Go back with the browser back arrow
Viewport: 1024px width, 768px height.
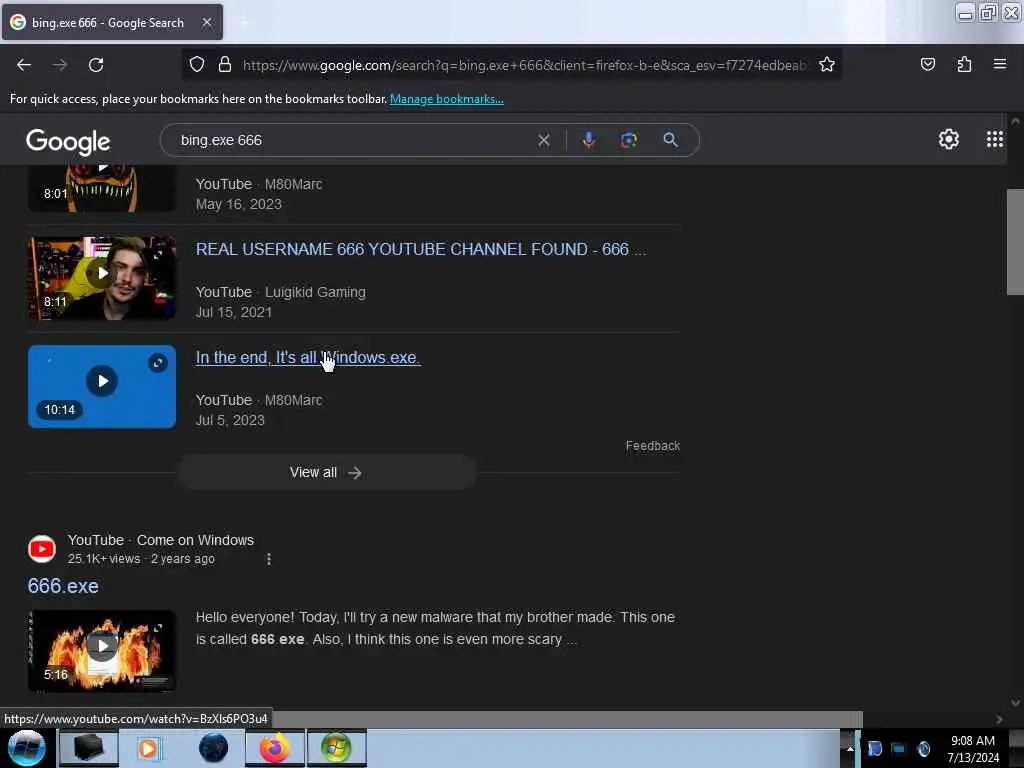click(x=24, y=65)
